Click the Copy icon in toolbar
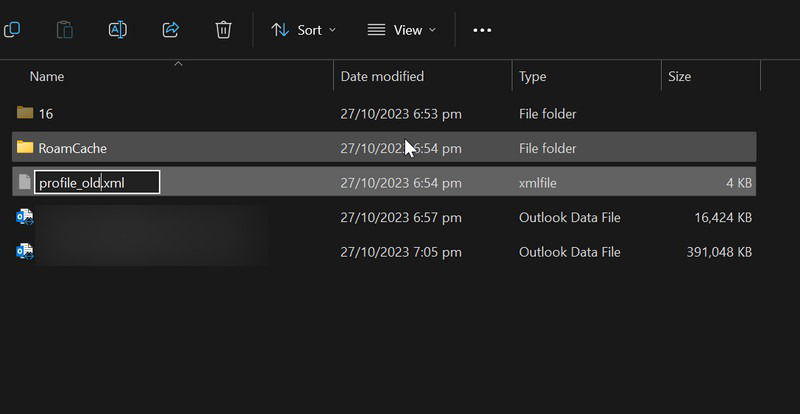The image size is (800, 414). coord(11,30)
